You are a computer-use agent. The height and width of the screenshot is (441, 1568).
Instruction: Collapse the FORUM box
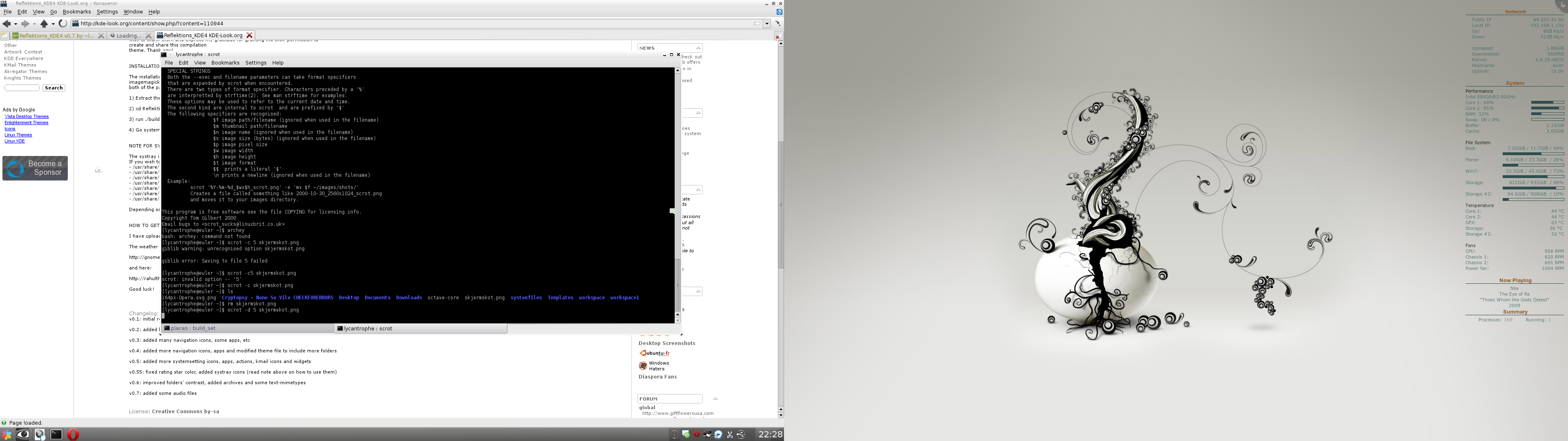[x=715, y=399]
